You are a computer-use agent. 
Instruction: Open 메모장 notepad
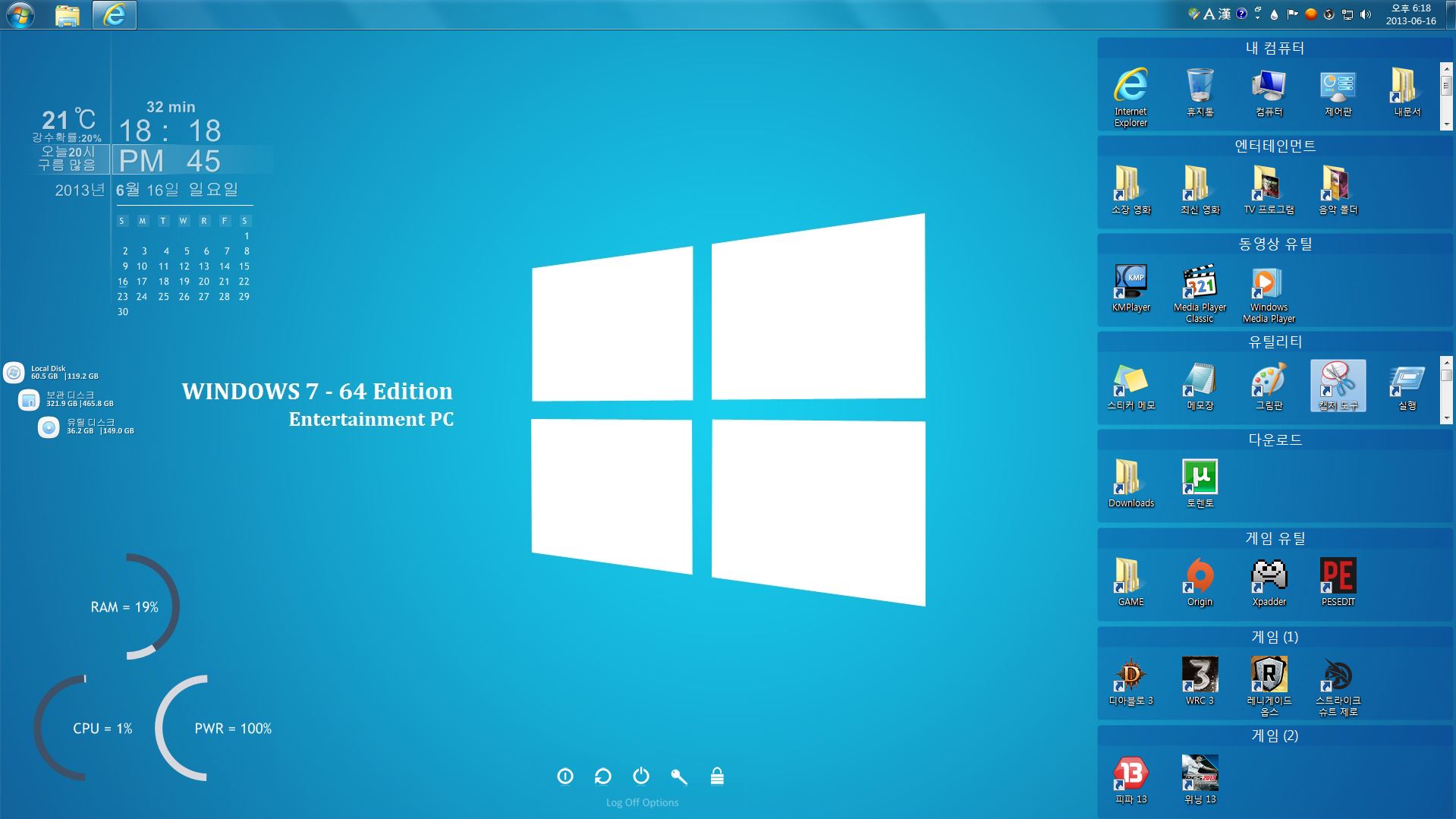click(x=1200, y=386)
